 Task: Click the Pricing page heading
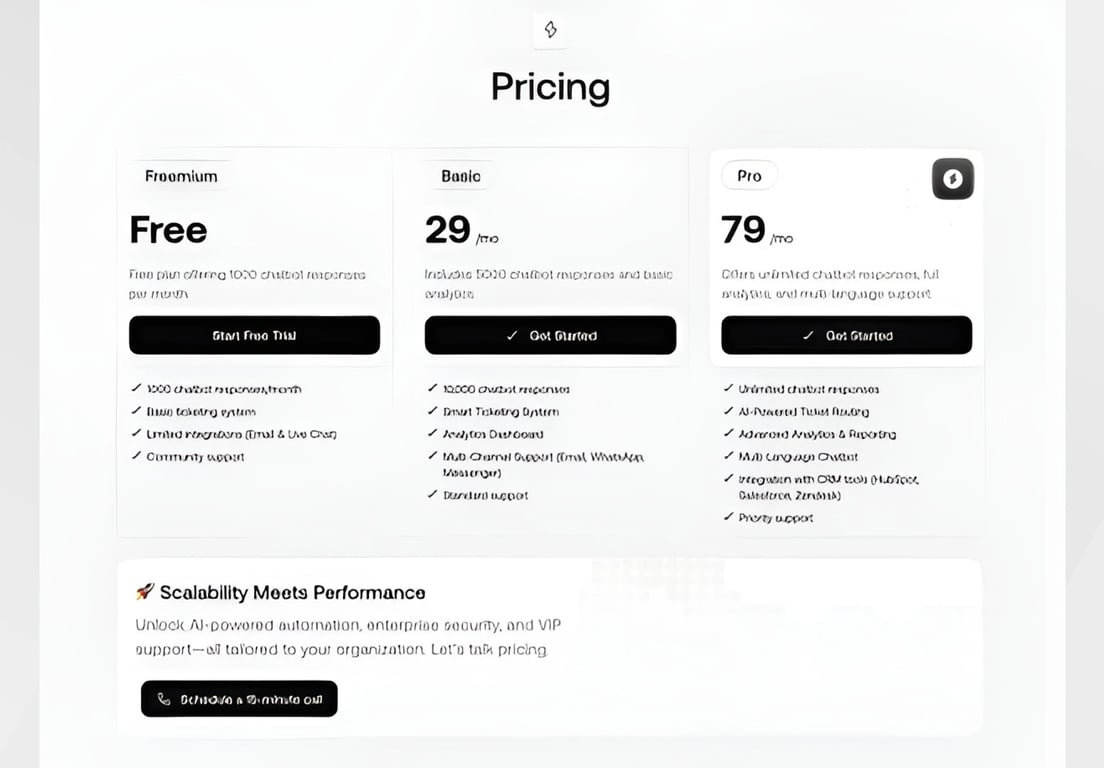coord(550,88)
